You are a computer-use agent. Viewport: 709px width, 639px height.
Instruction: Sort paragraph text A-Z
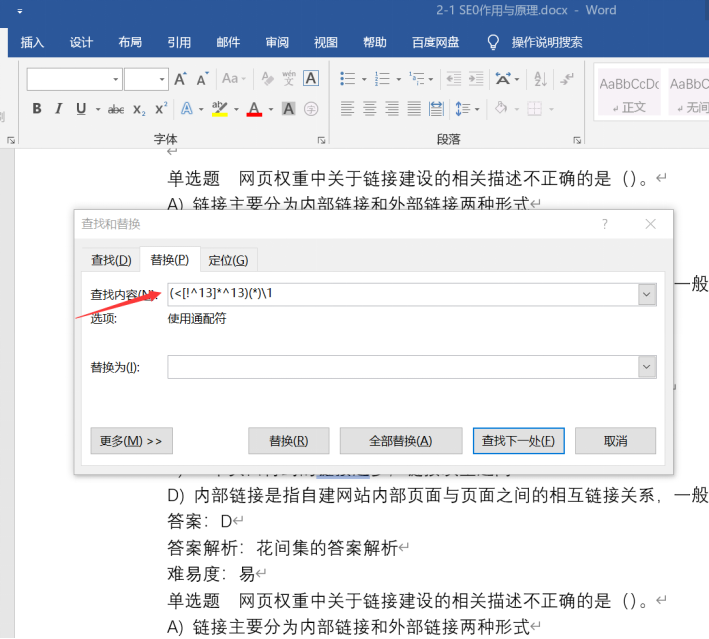point(540,79)
